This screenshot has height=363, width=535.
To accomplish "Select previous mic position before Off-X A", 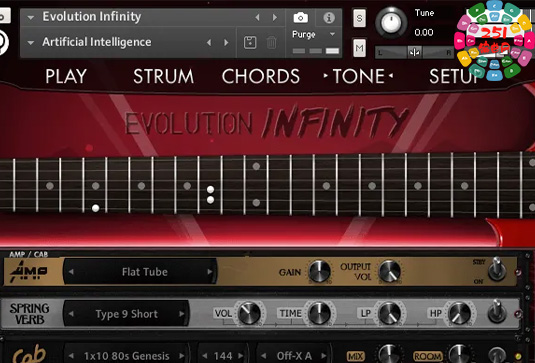I will click(x=263, y=356).
